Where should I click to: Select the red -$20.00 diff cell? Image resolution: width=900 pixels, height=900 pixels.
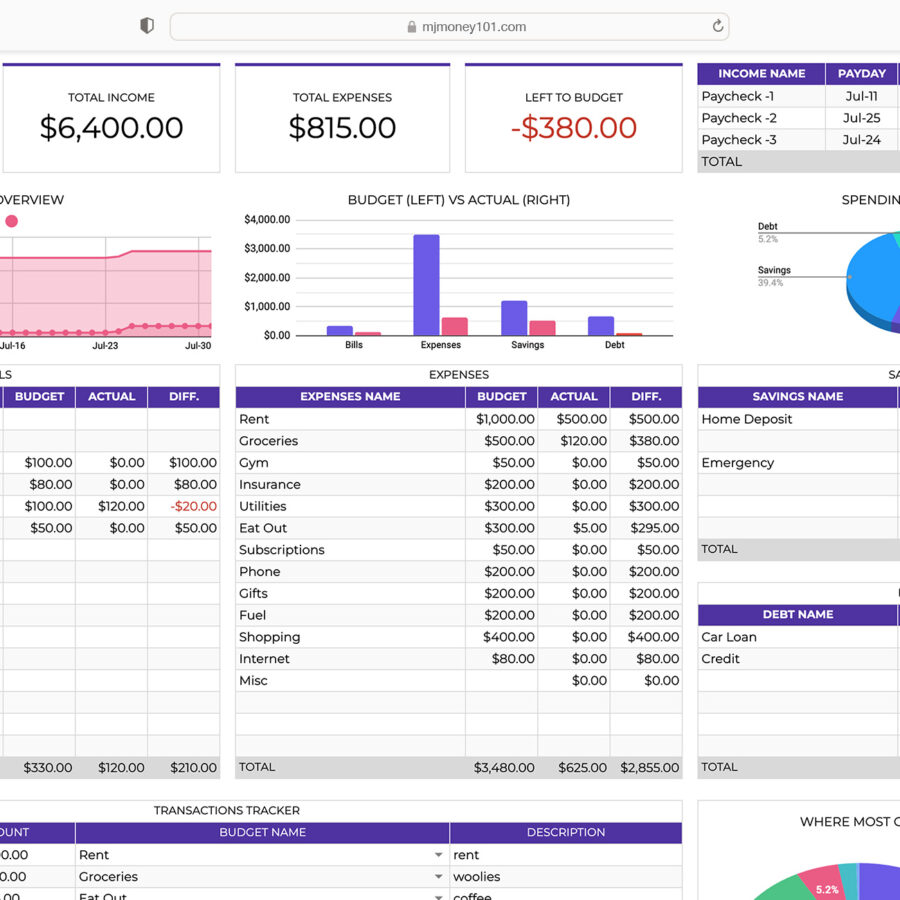[184, 506]
